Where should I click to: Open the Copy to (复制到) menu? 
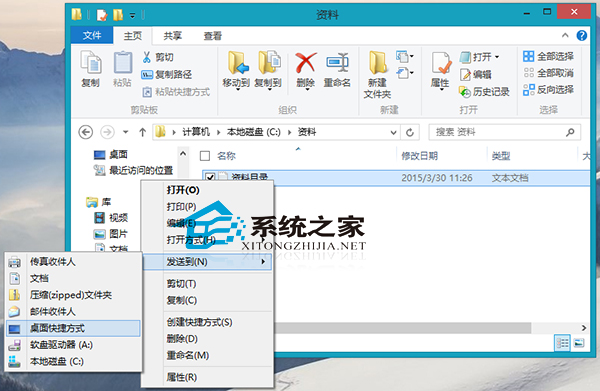(268, 71)
